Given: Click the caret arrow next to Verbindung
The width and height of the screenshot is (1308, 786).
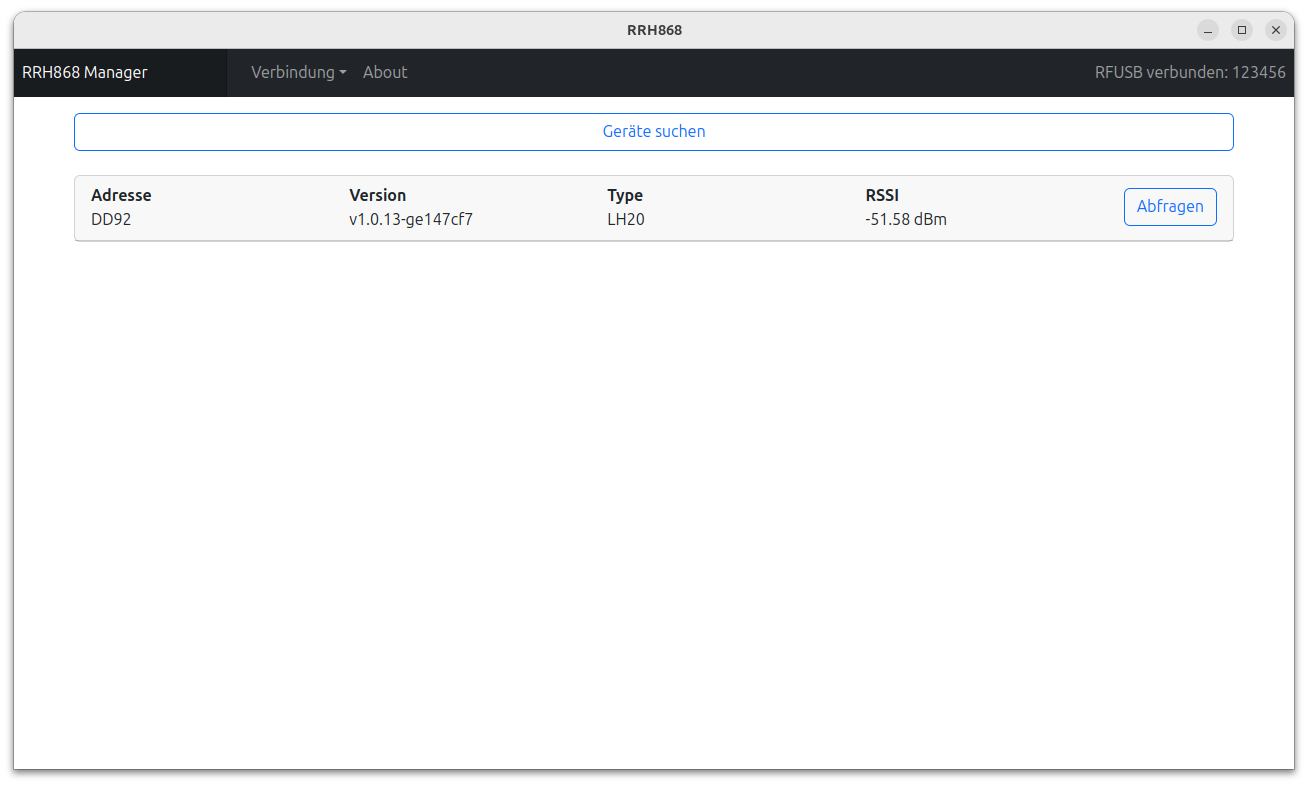Looking at the screenshot, I should click(x=343, y=73).
